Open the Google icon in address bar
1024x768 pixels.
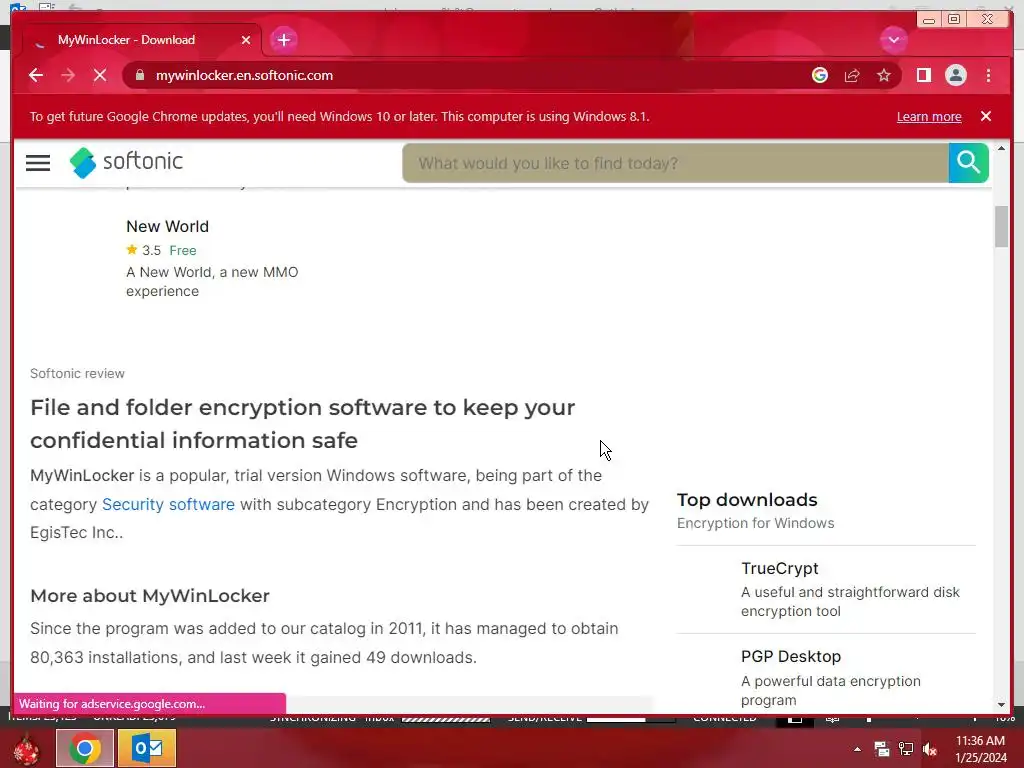pos(820,75)
